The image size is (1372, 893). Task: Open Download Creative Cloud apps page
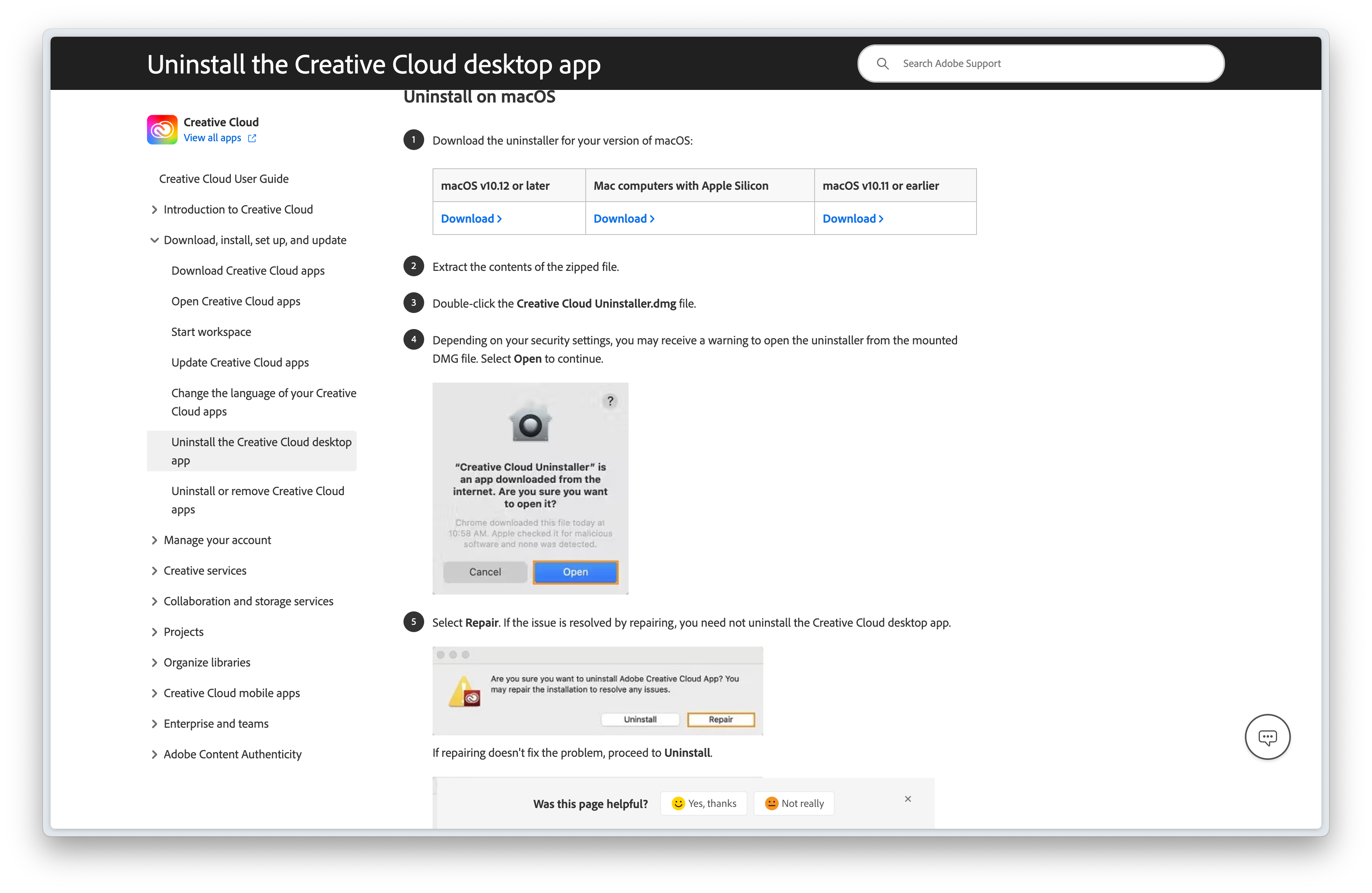pos(248,271)
